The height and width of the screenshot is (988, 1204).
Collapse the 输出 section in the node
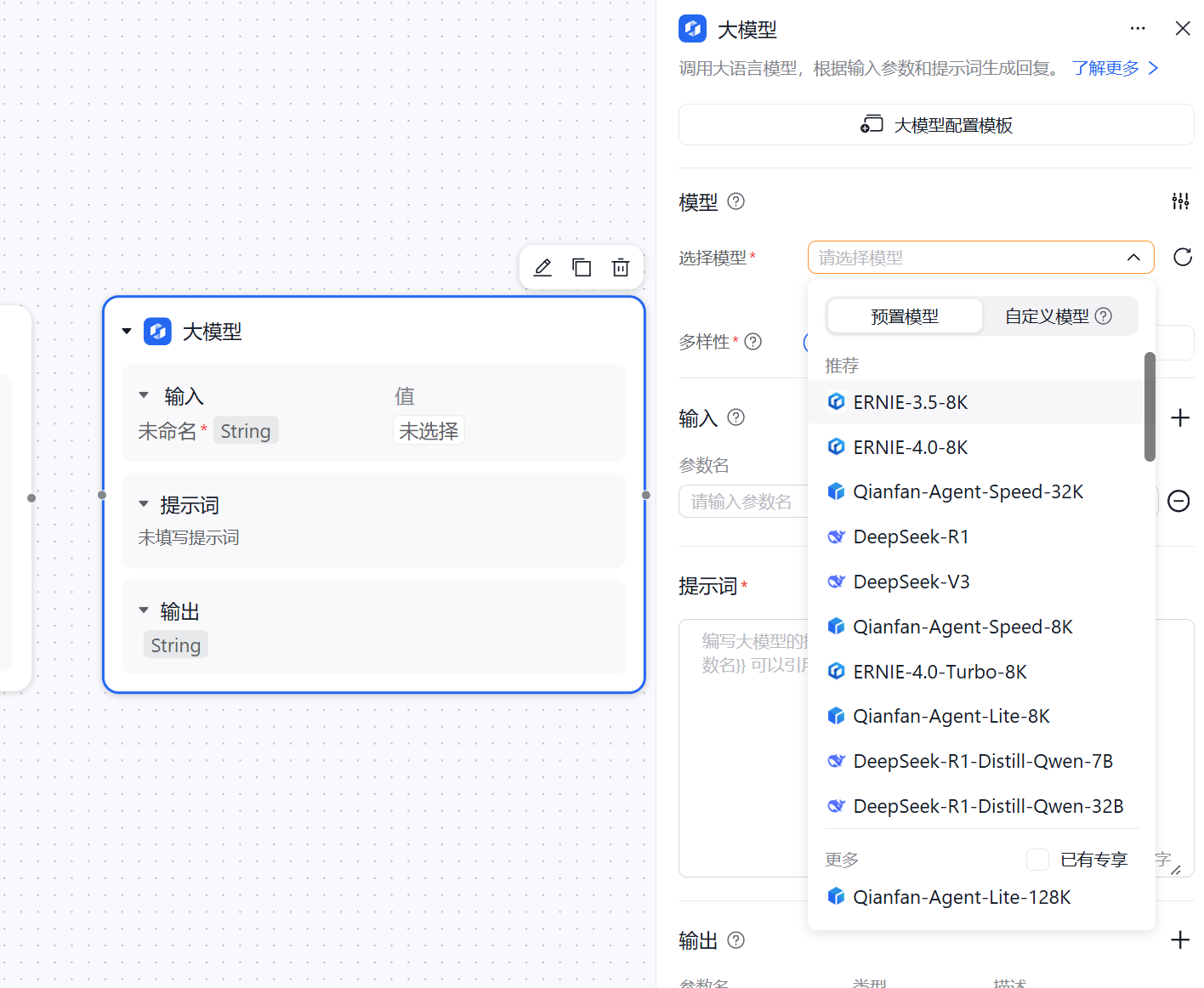[144, 610]
